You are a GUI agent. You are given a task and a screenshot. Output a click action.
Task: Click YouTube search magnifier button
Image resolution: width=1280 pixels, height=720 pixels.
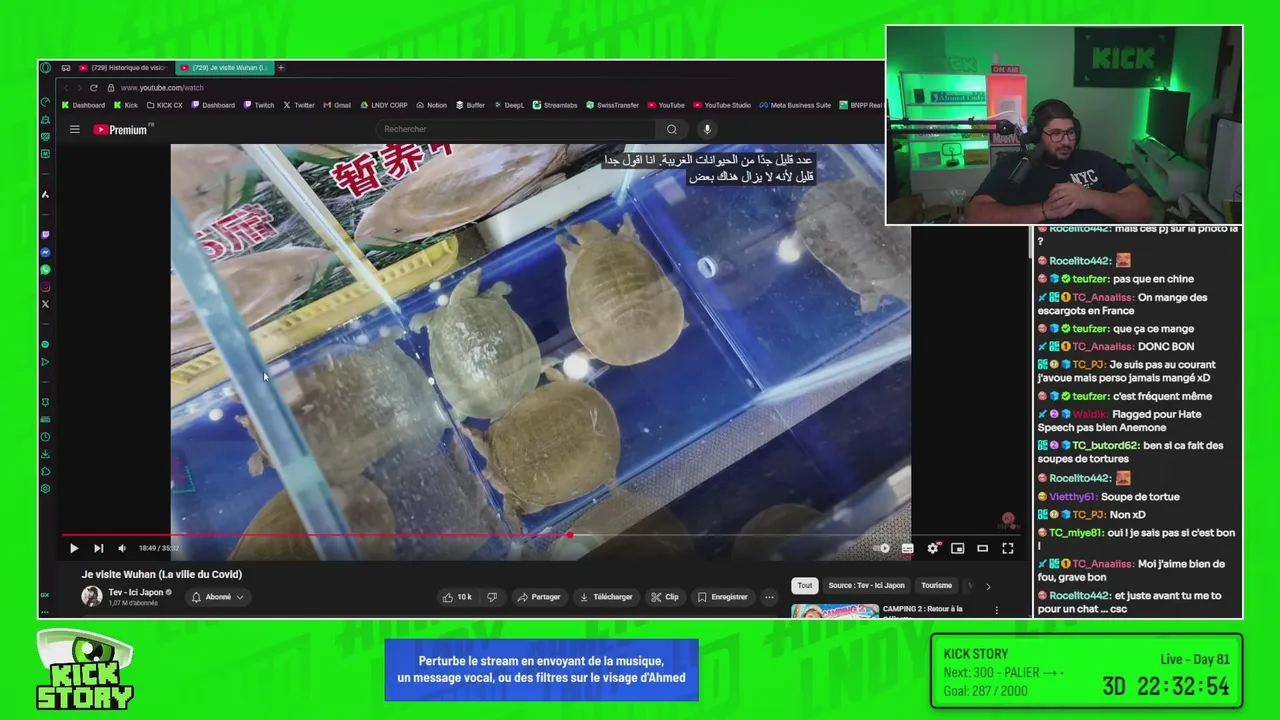pos(672,129)
